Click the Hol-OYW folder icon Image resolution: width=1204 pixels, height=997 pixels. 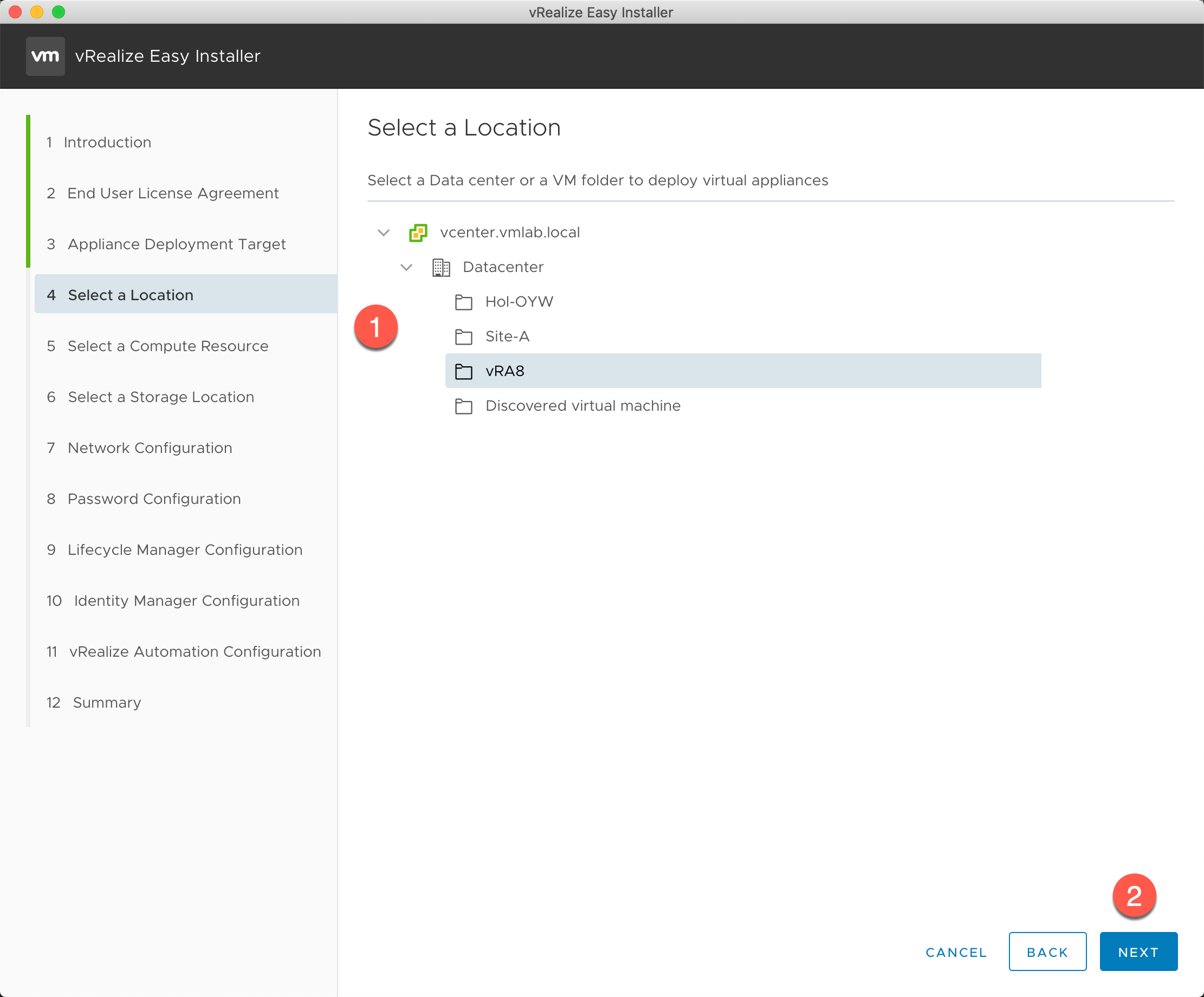pos(463,302)
